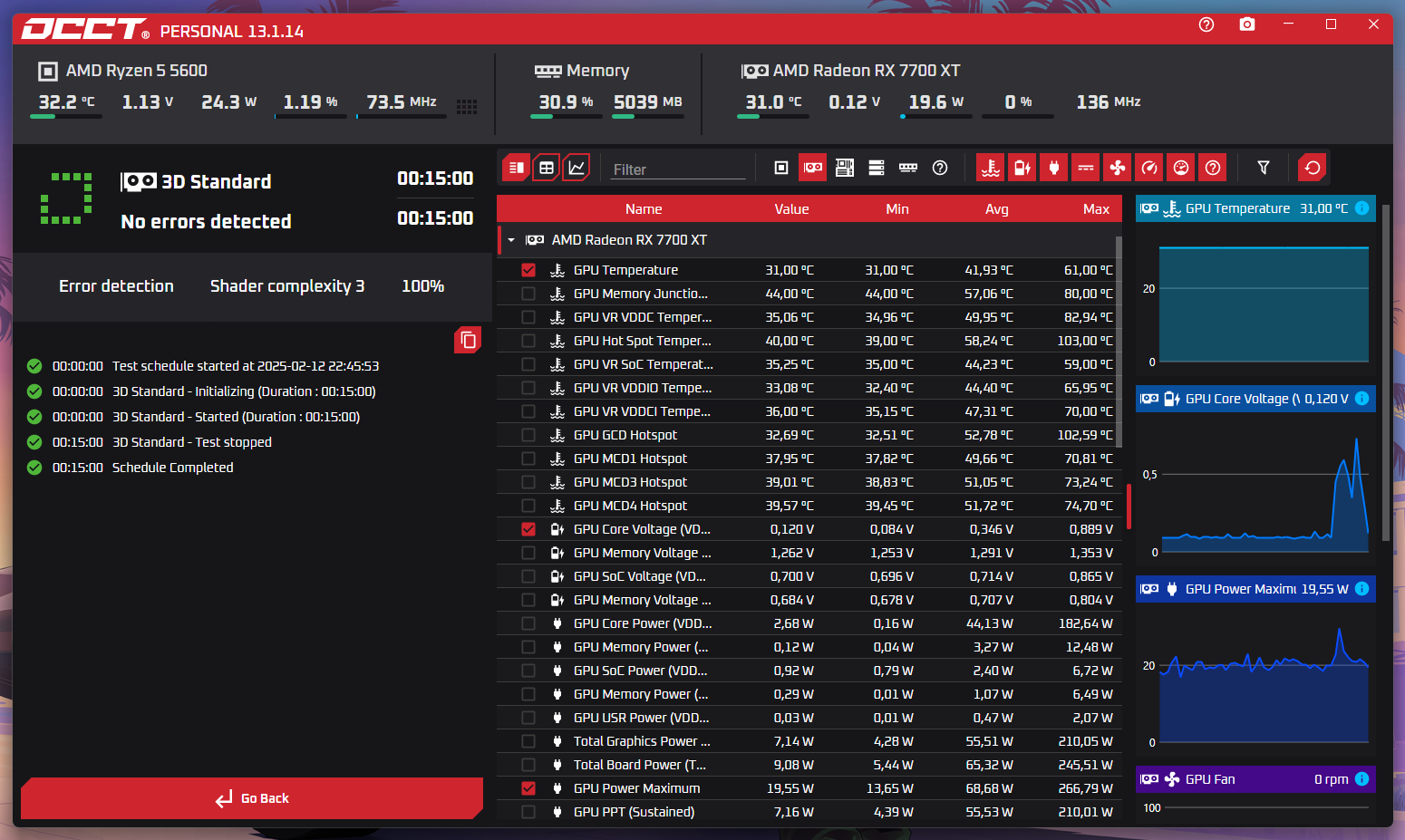Click the AMD Ryzen 5 5600 summary title

click(137, 71)
